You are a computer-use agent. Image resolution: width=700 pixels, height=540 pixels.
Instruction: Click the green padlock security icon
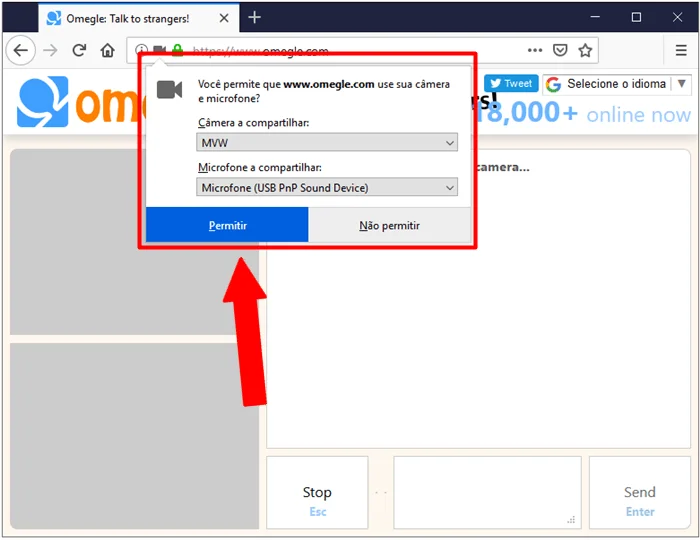click(x=177, y=50)
